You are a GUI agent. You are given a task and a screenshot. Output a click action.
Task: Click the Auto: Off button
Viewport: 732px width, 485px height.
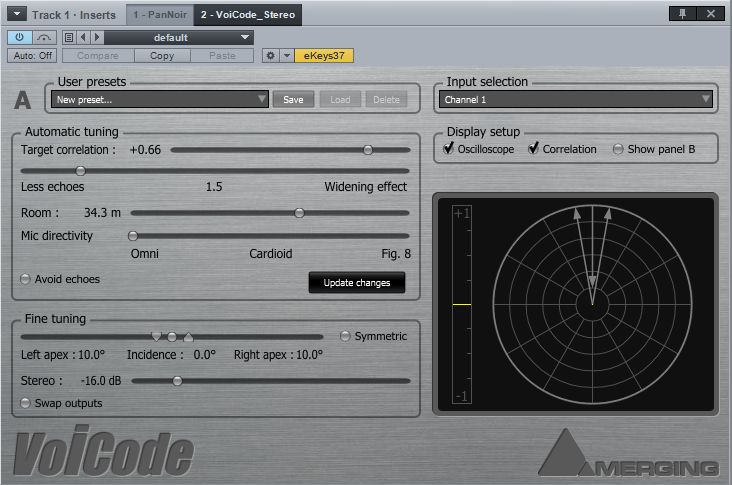[32, 56]
